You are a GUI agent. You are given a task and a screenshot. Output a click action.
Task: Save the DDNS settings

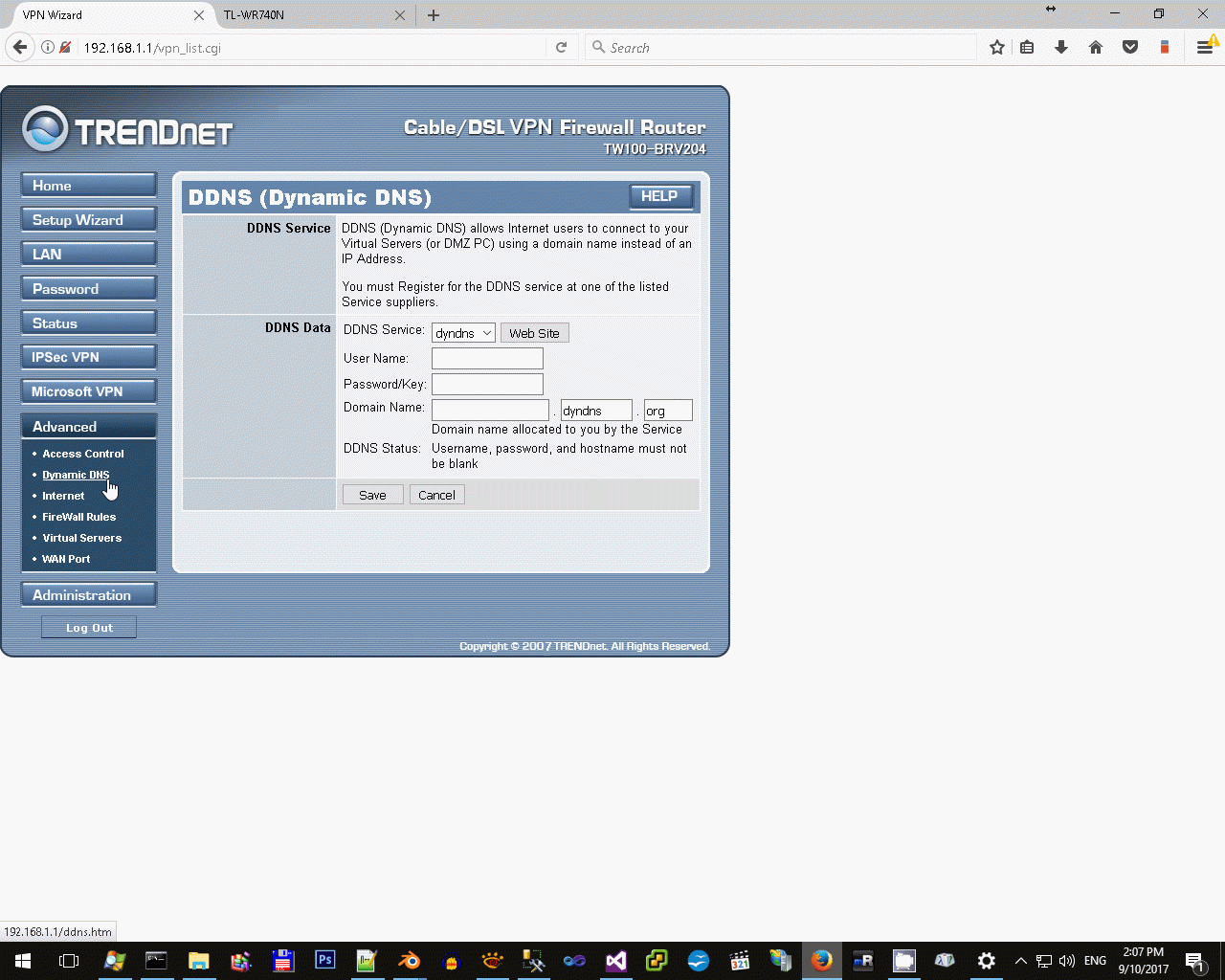(372, 495)
